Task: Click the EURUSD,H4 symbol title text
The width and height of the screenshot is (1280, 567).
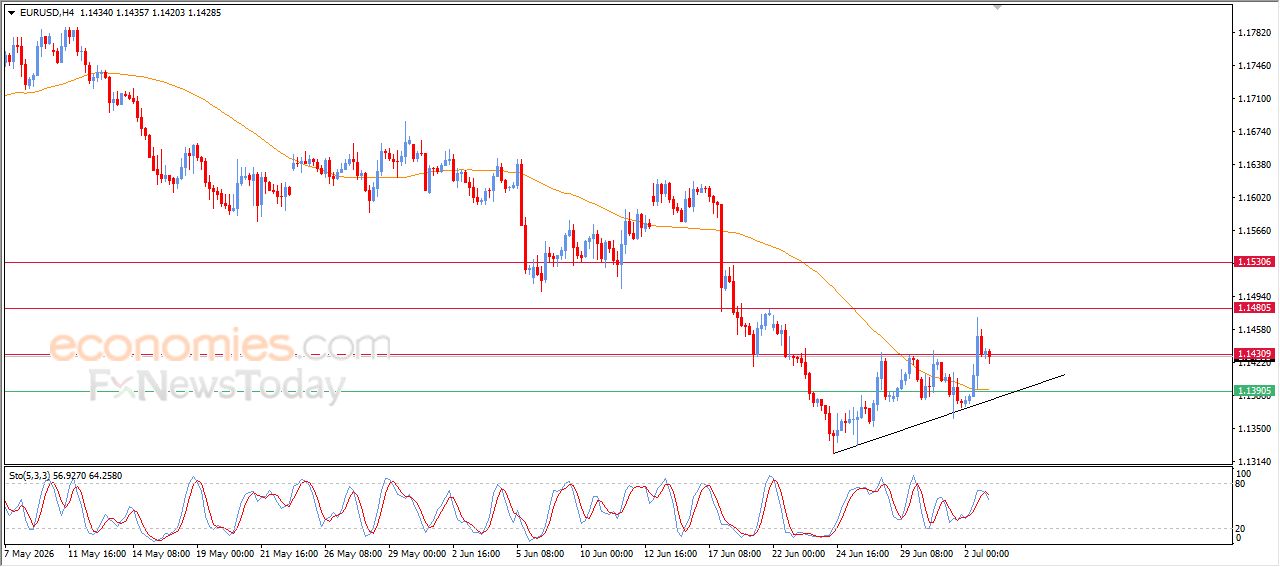Action: click(46, 13)
